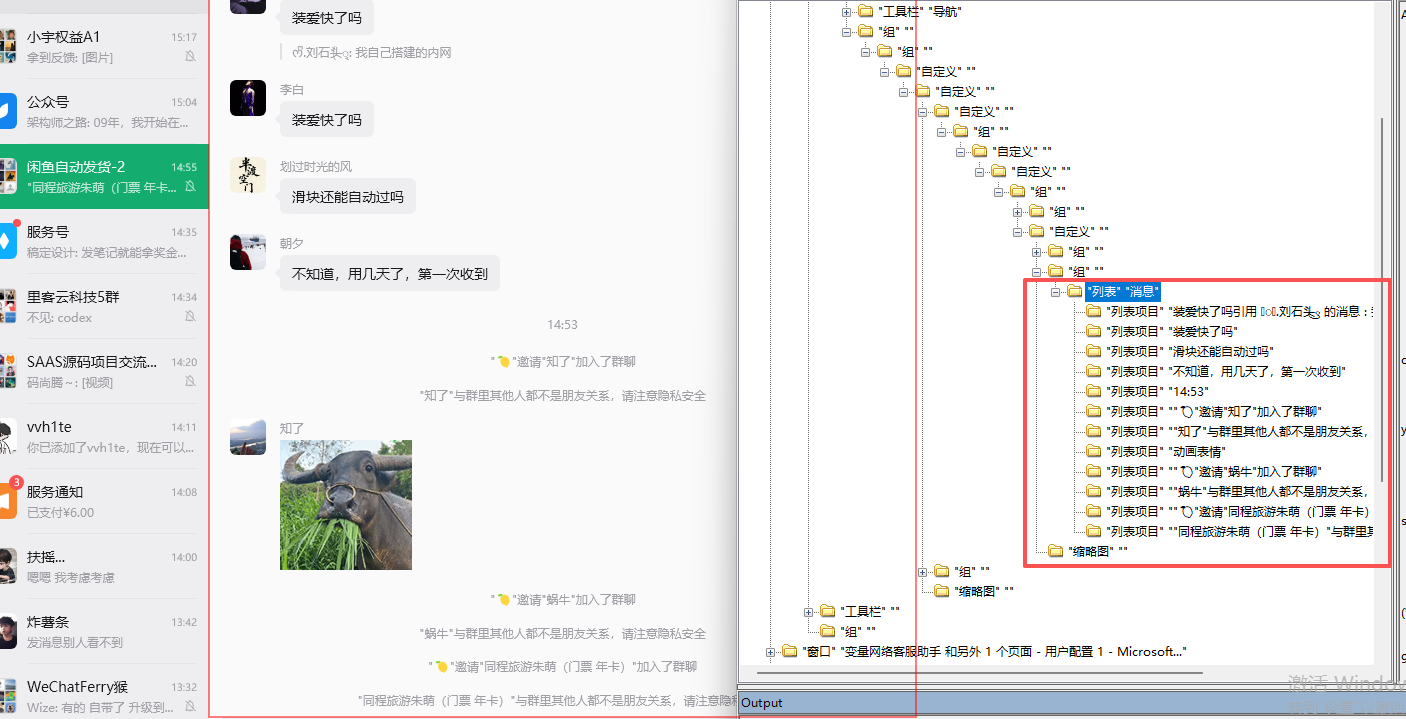The image size is (1406, 719).
Task: Click the muted bell icon on SAAS源码项目交流
Action: click(x=190, y=382)
